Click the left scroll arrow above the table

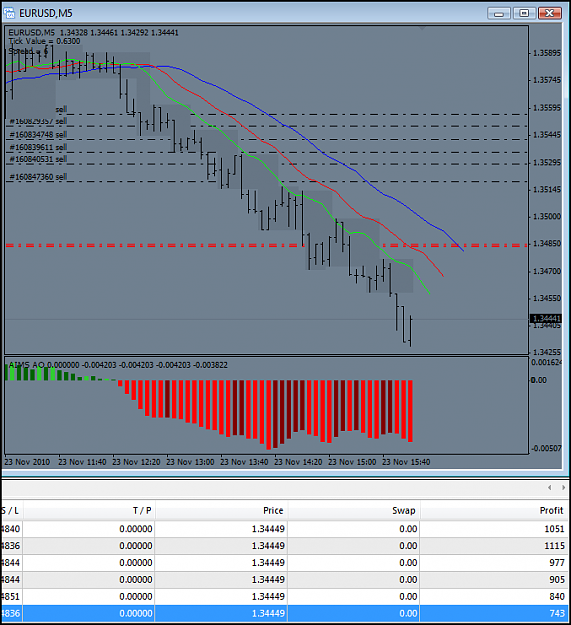click(550, 487)
